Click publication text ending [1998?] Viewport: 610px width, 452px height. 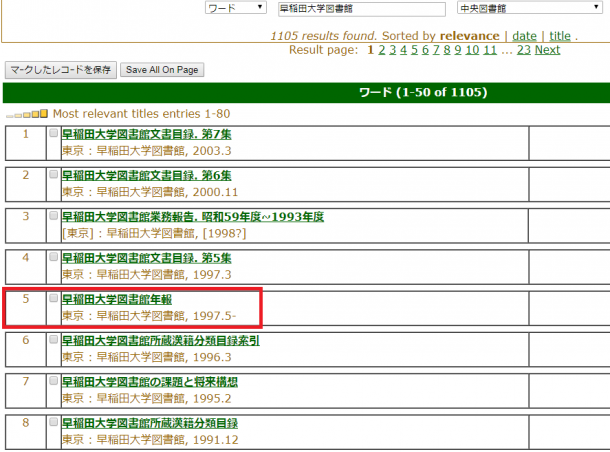click(154, 233)
